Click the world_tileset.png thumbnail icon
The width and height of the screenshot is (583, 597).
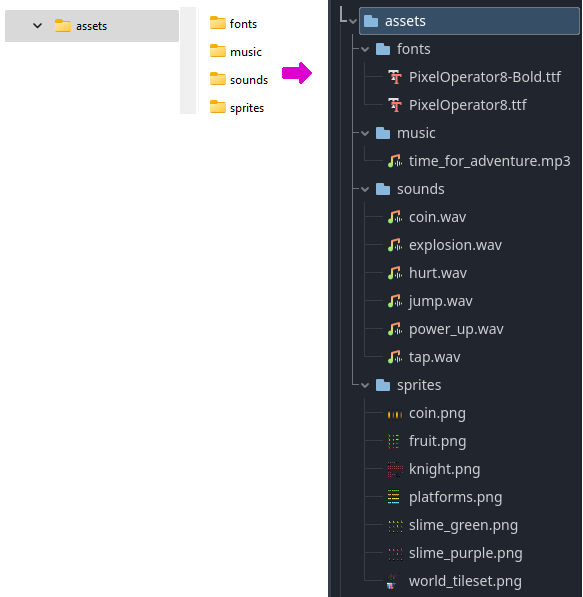click(x=392, y=581)
